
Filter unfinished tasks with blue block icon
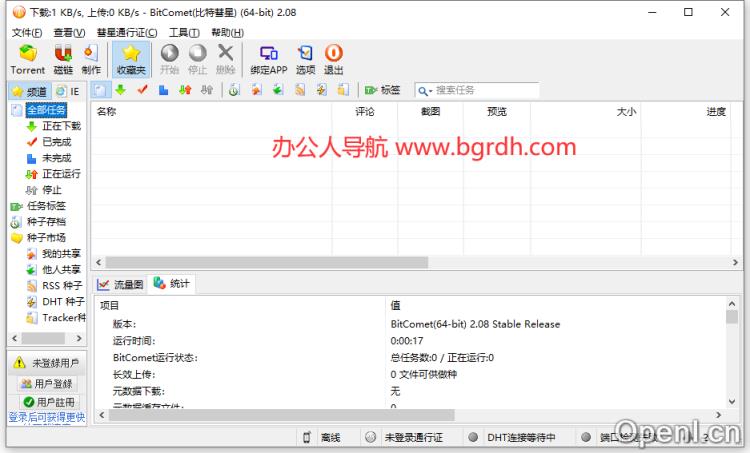164,90
